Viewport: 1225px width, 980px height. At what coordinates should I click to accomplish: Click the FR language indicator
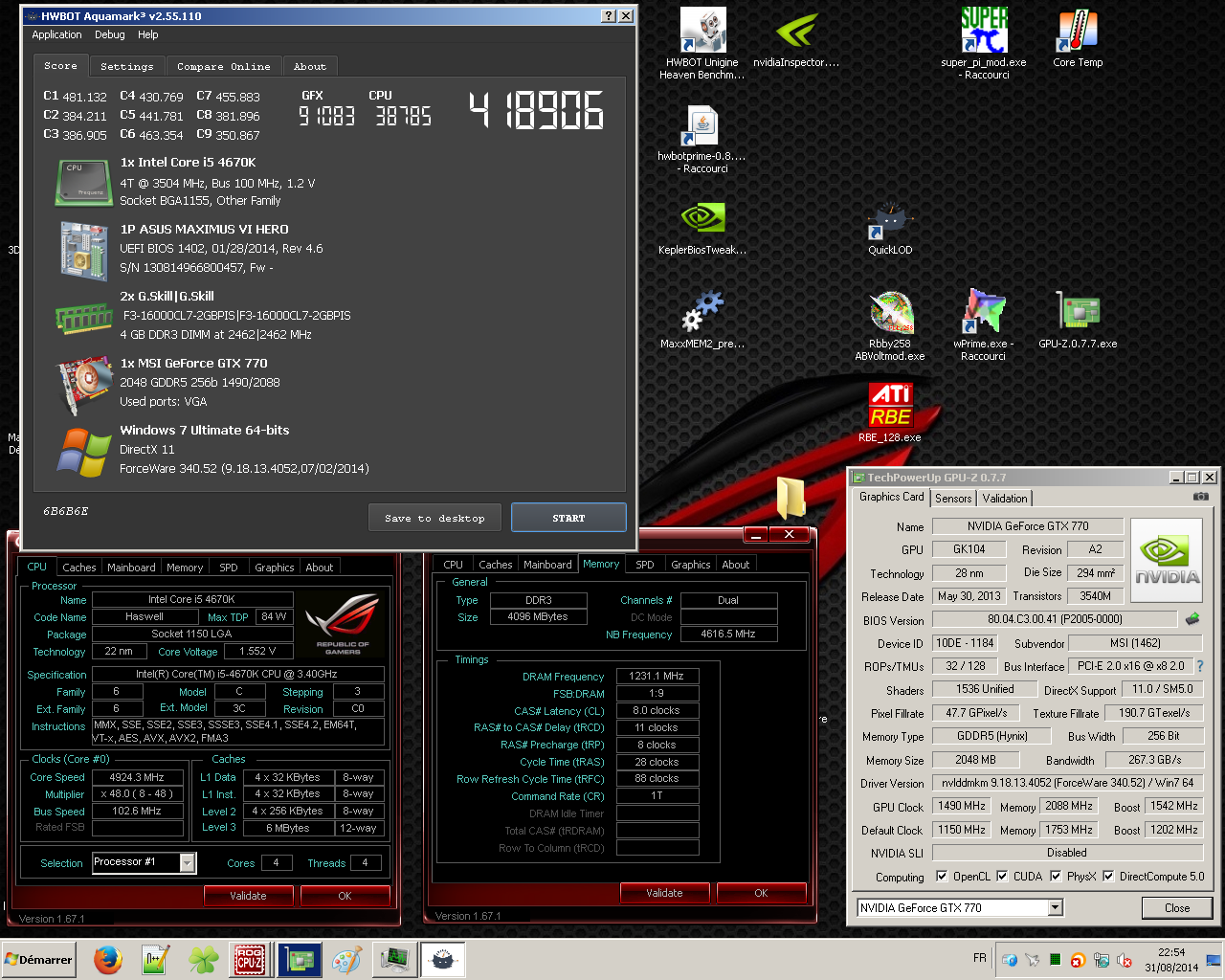pos(979,958)
